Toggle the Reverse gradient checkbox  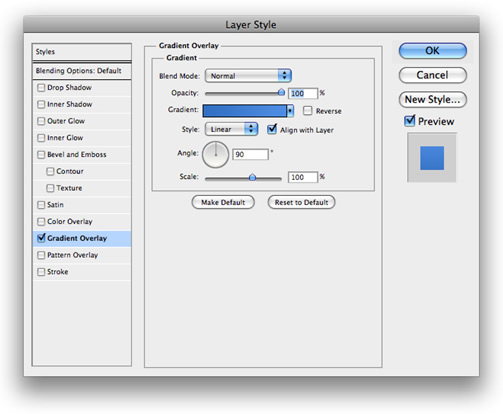307,111
